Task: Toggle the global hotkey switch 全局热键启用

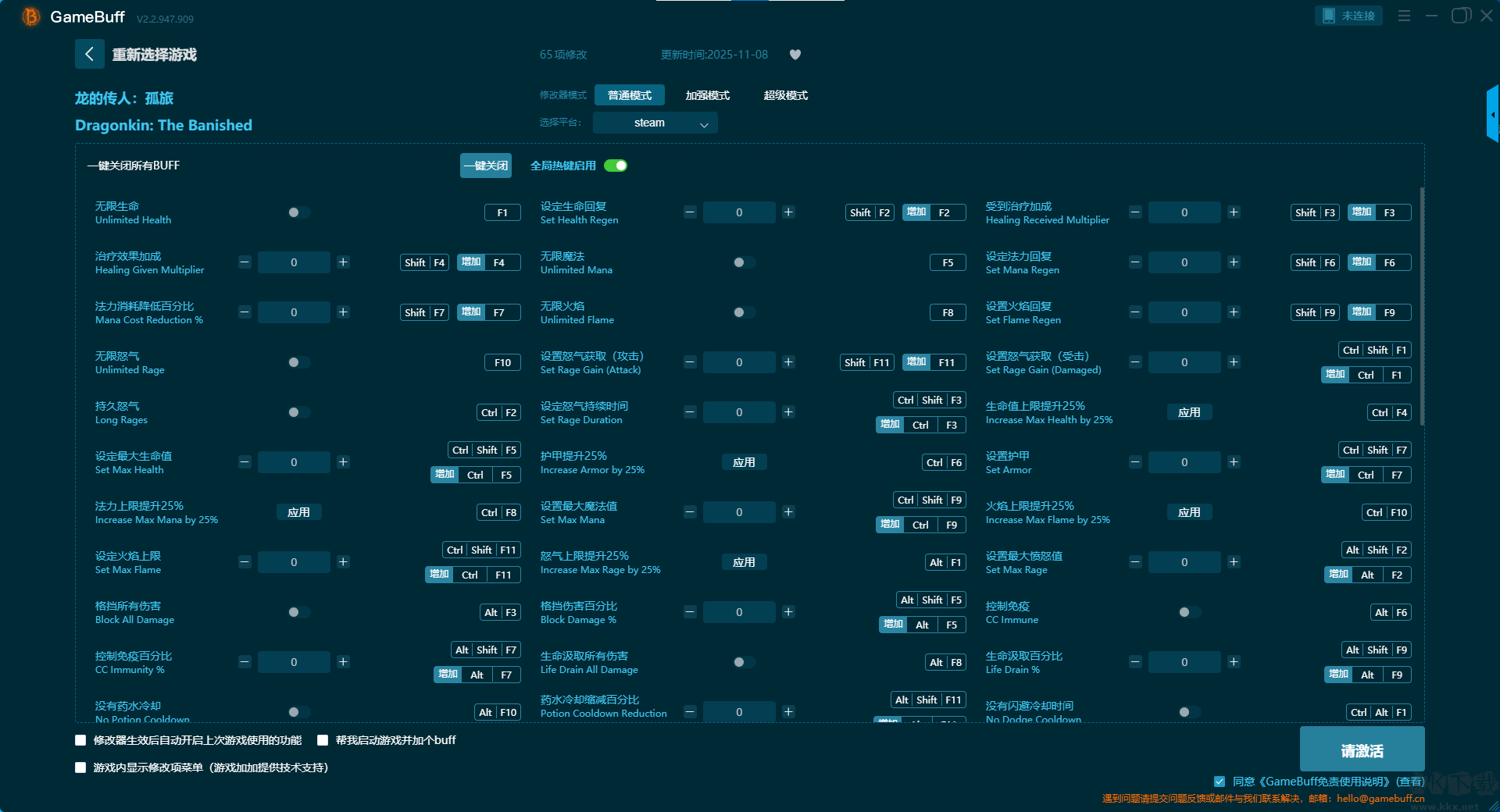Action: (616, 166)
